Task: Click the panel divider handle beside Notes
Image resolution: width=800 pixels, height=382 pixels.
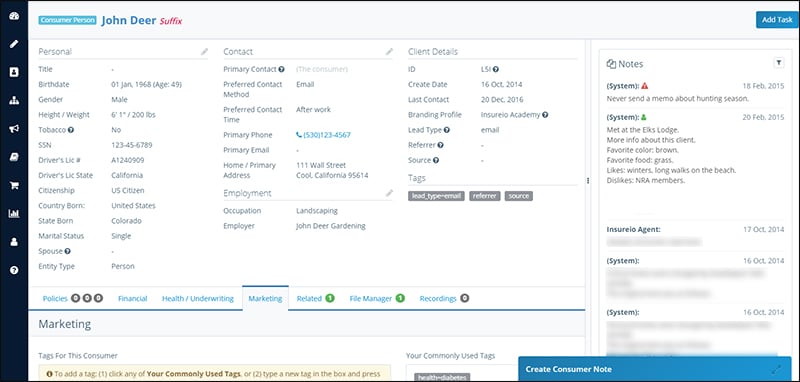Action: coord(588,181)
